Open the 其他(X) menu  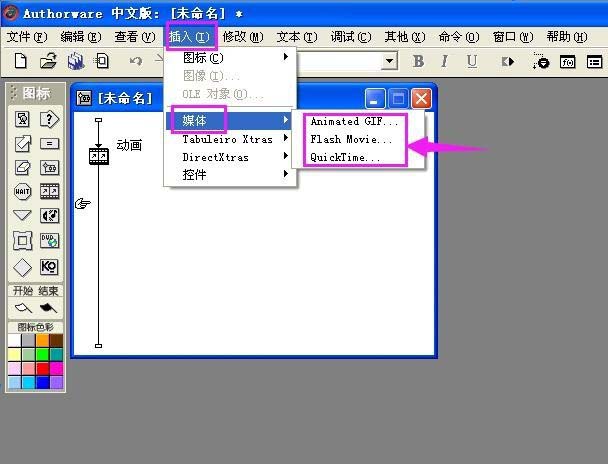click(x=405, y=37)
